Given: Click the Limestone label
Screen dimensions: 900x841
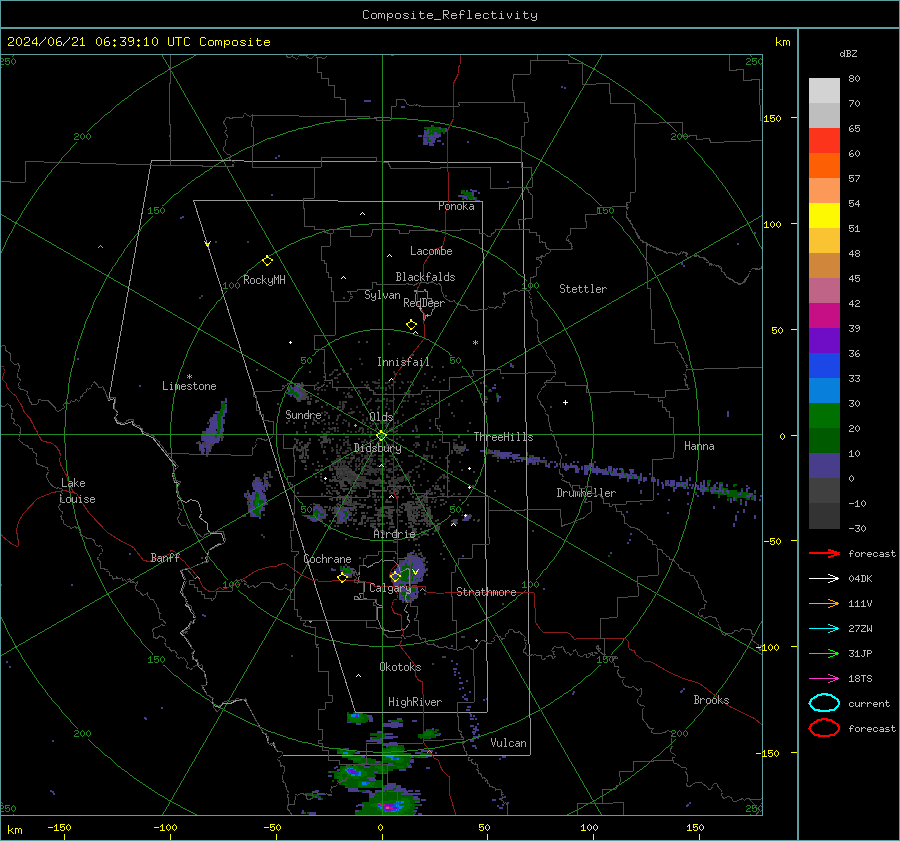Looking at the screenshot, I should (189, 386).
